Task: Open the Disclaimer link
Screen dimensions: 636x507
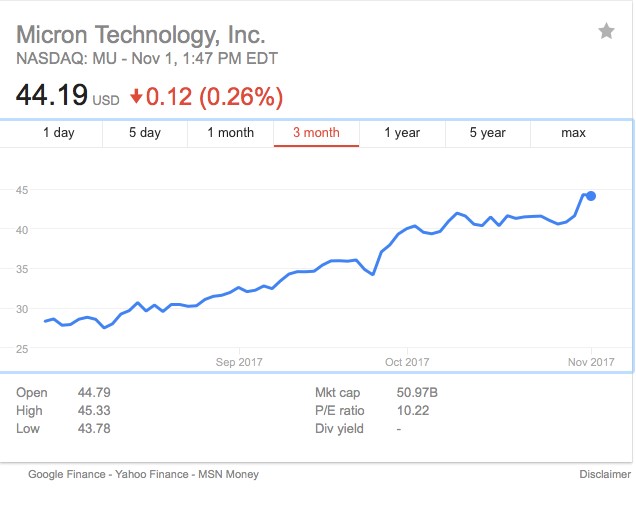Action: (604, 474)
